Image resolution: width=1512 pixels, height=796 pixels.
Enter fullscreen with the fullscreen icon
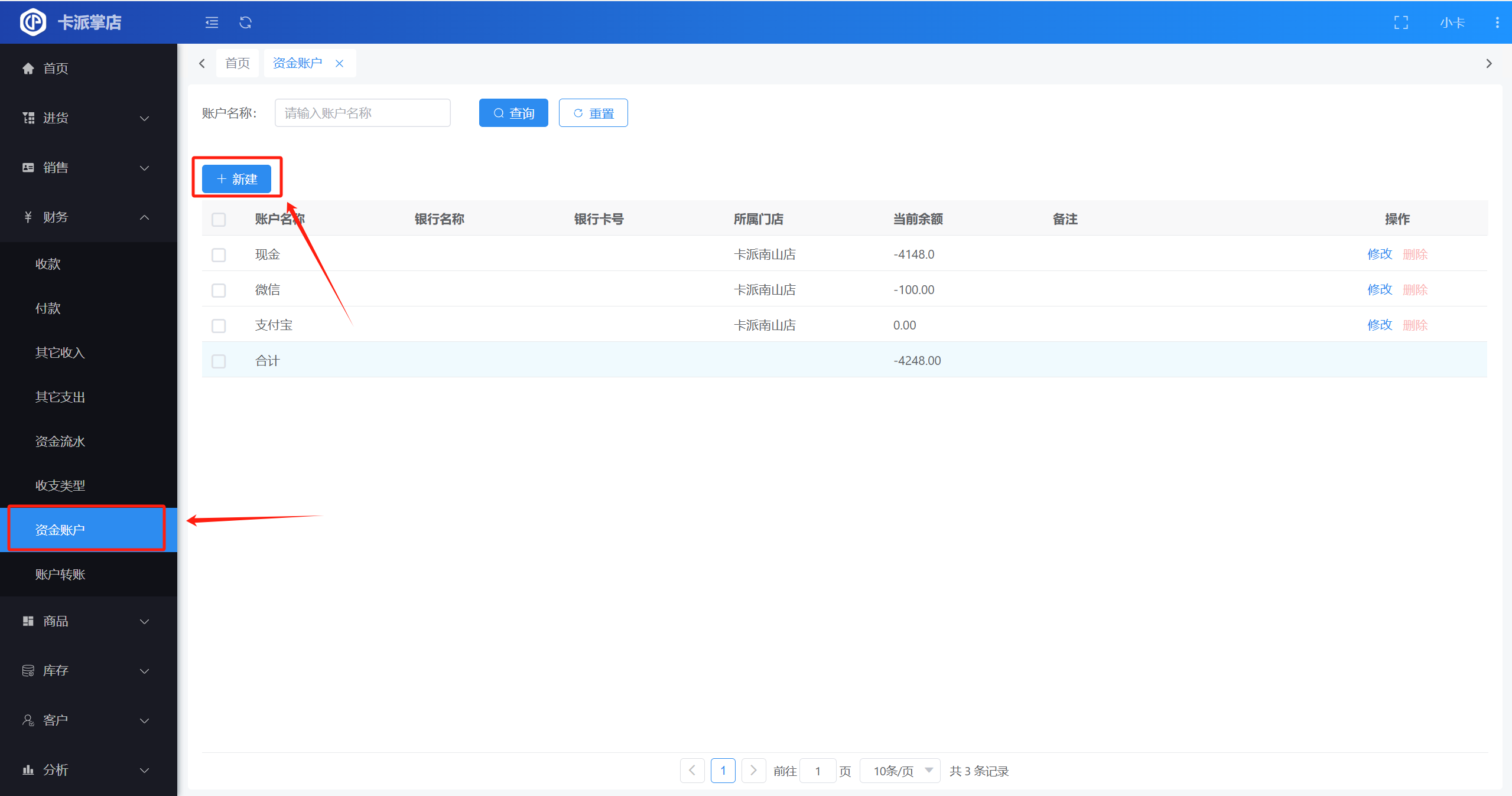coord(1401,22)
